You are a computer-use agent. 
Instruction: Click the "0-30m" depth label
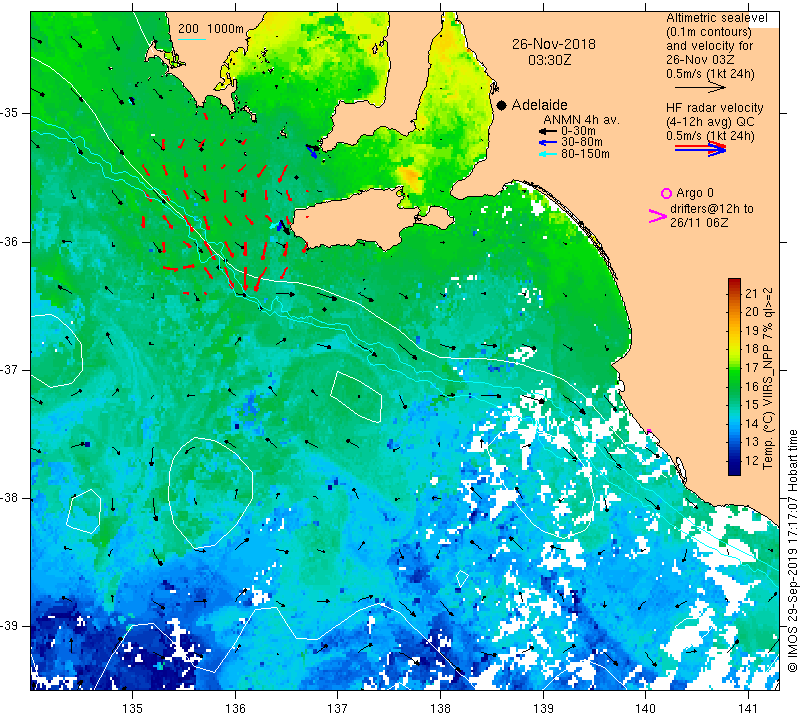pos(578,131)
